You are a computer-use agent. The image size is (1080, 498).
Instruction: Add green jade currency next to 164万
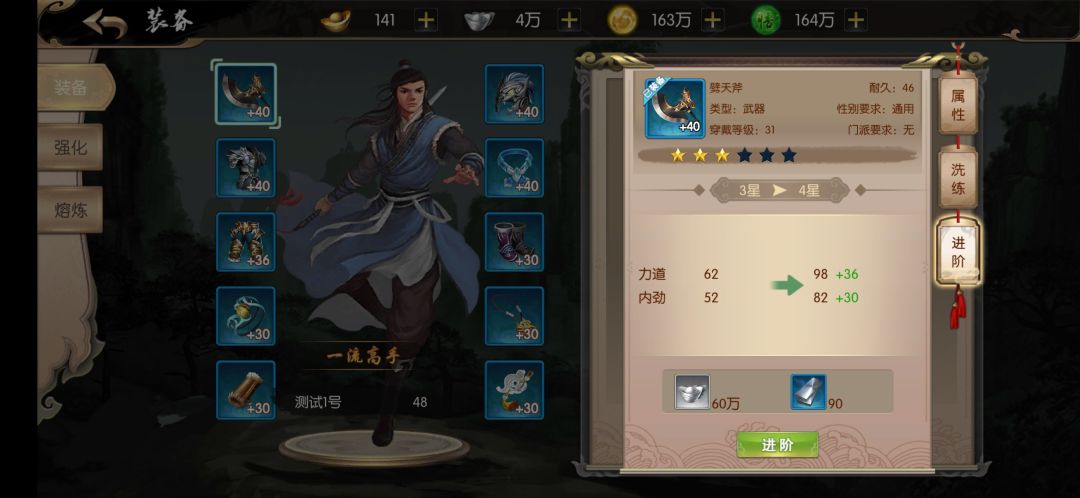pyautogui.click(x=855, y=21)
